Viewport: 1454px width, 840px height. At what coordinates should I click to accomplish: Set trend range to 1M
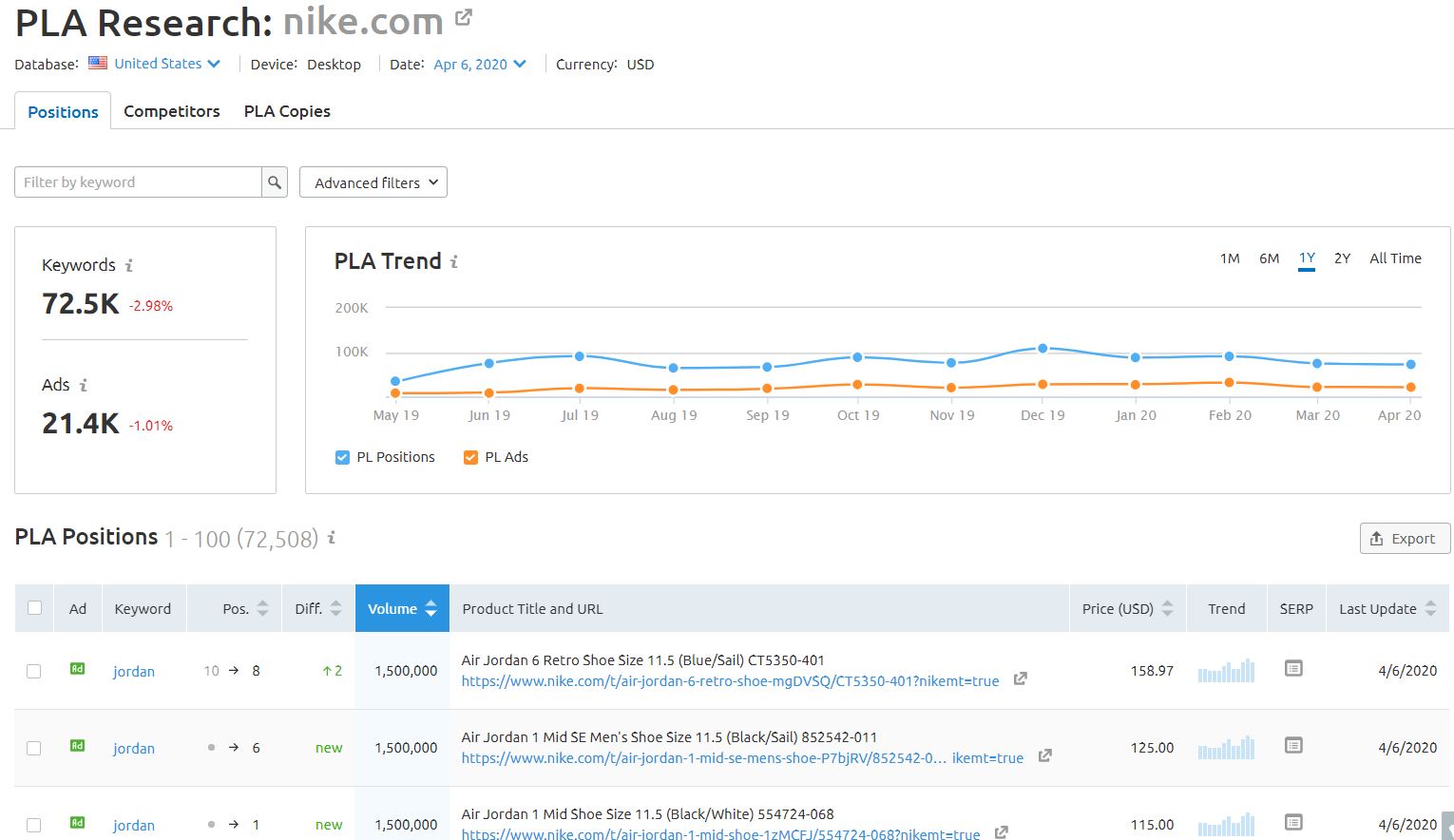(1230, 258)
